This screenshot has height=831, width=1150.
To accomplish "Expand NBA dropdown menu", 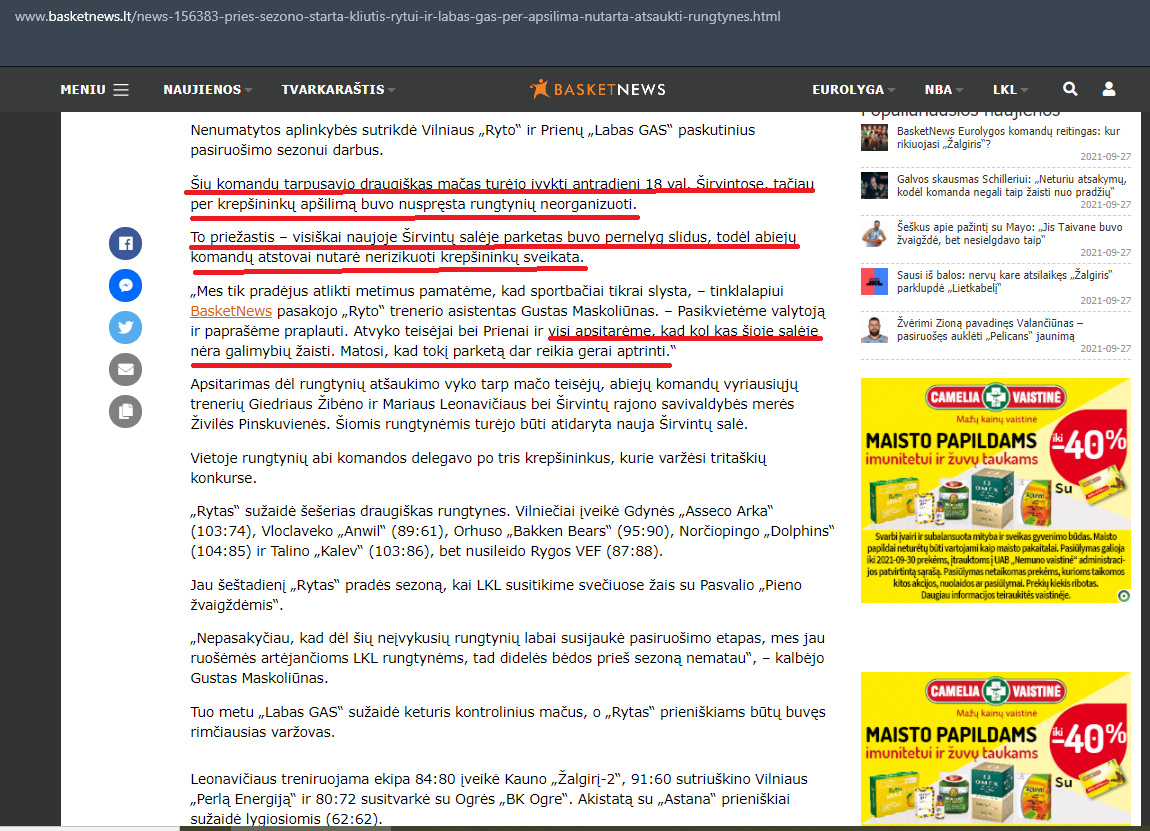I will tap(944, 89).
